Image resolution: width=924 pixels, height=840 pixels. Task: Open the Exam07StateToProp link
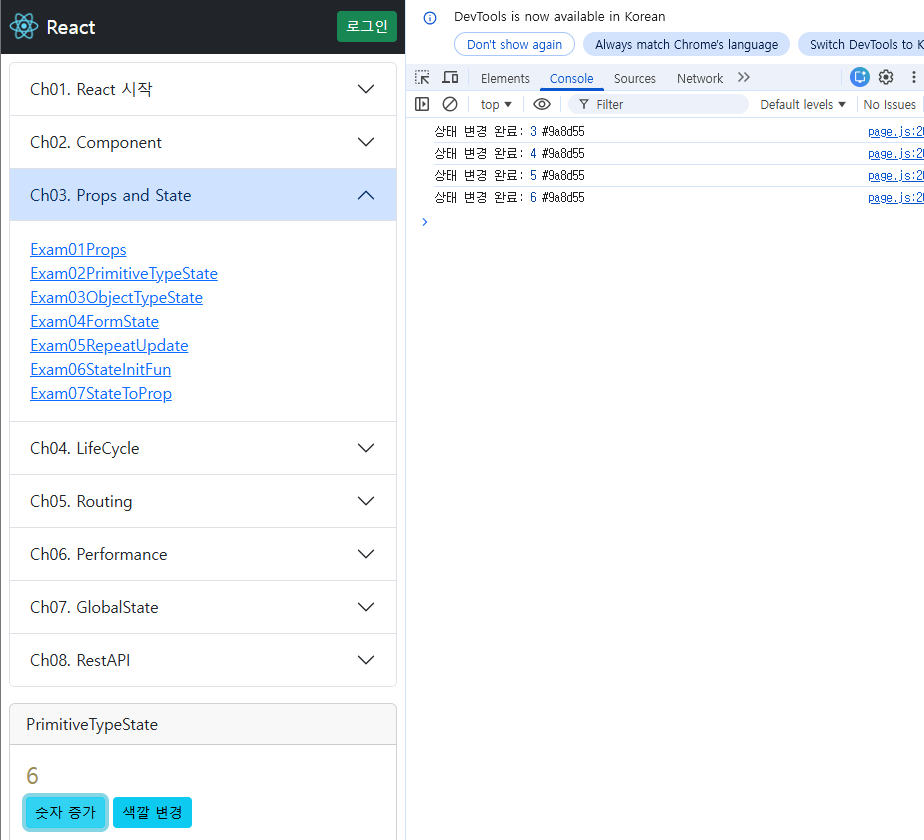tap(101, 394)
